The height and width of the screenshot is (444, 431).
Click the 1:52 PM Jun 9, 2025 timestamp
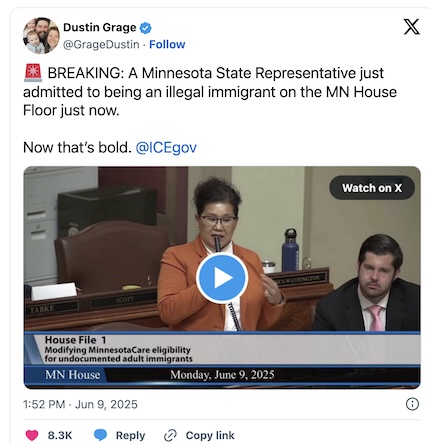point(80,404)
